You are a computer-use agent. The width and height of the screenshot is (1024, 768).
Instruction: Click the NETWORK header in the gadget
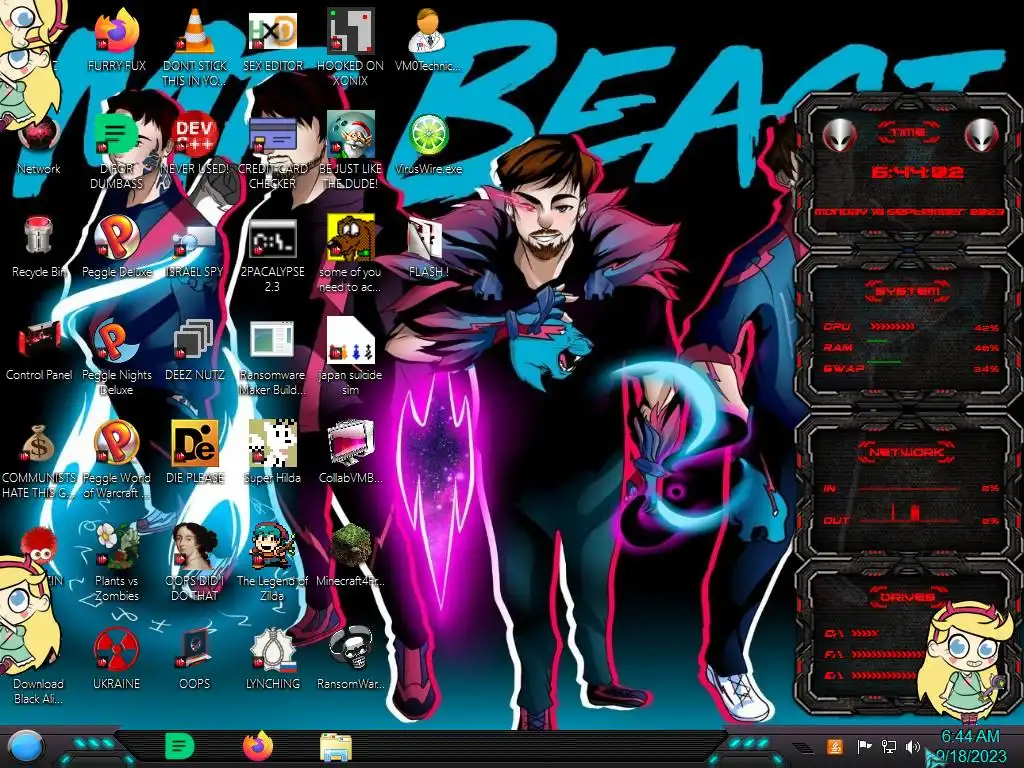(x=906, y=452)
